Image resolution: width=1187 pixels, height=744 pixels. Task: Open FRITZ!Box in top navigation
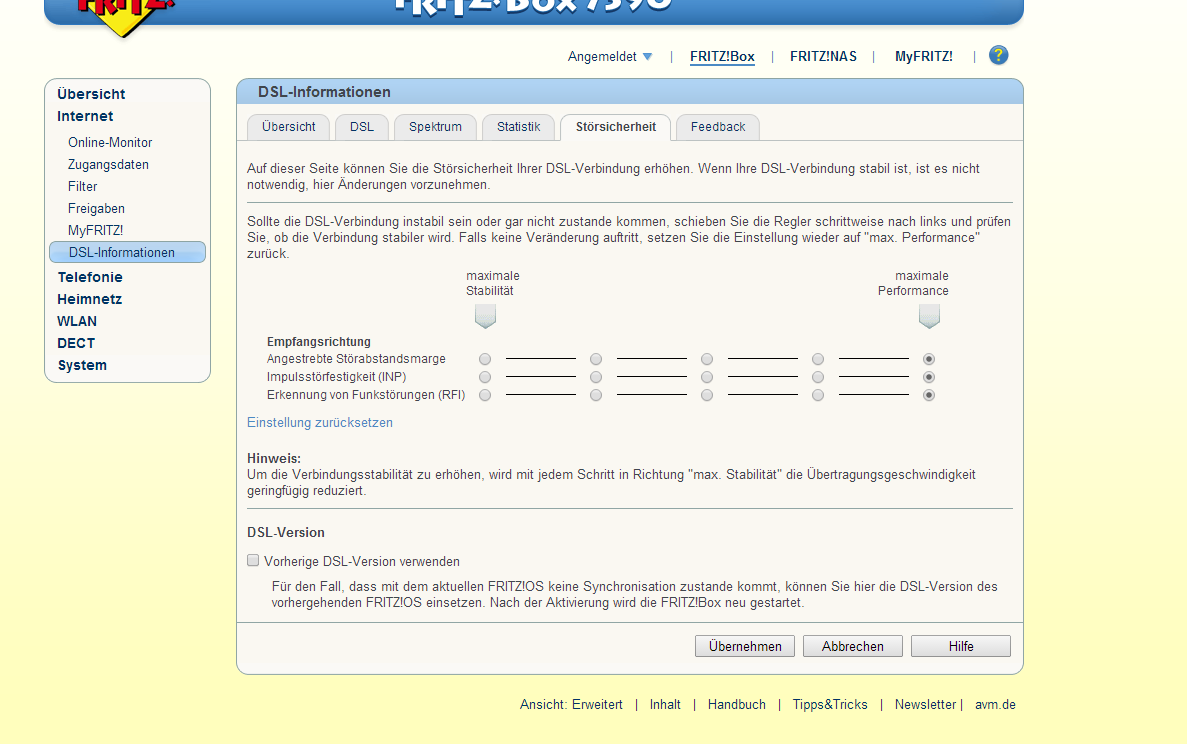[722, 57]
